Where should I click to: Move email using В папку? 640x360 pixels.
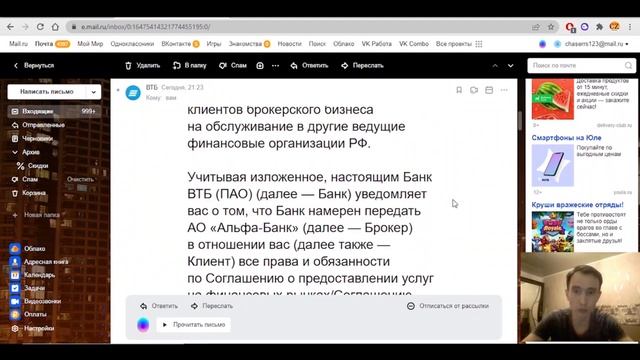click(x=190, y=65)
